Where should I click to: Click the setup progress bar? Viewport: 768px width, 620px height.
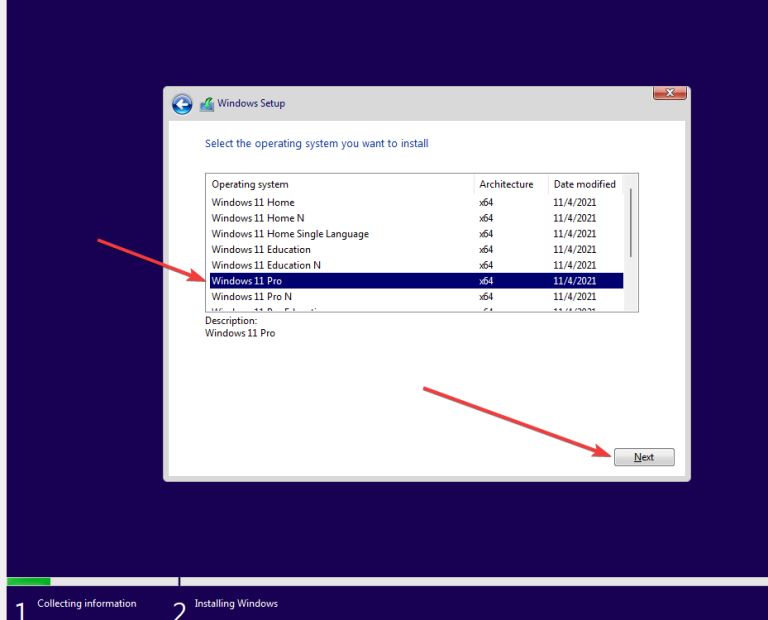[x=387, y=581]
